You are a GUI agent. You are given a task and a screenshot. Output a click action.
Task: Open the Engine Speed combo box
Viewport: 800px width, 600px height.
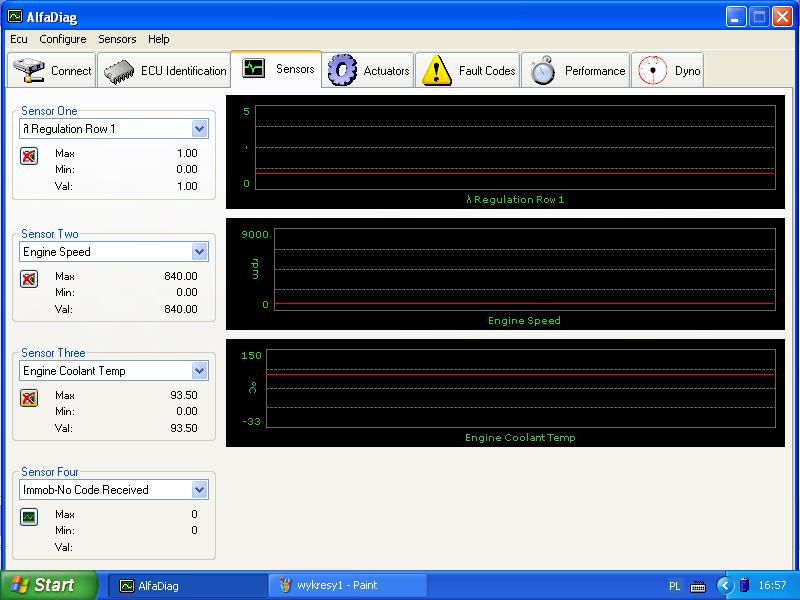point(114,252)
